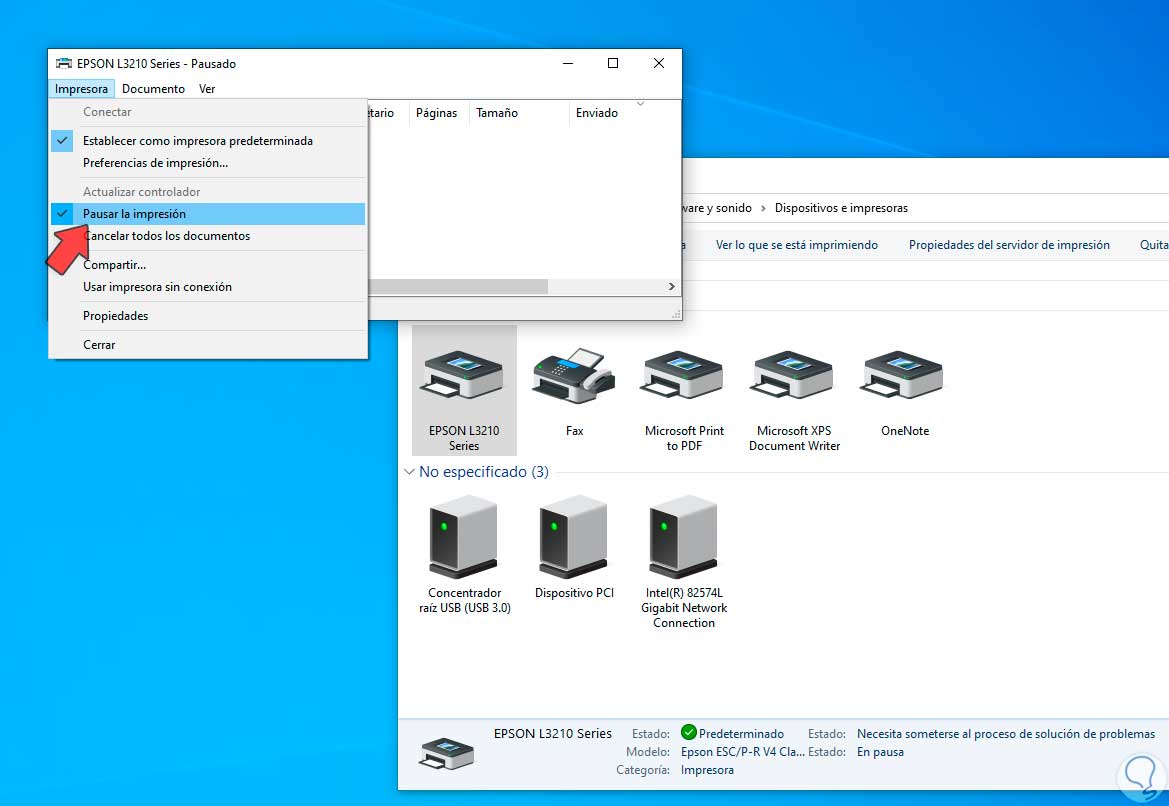Enable Usar impresora sin conexión
This screenshot has width=1169, height=806.
[157, 287]
